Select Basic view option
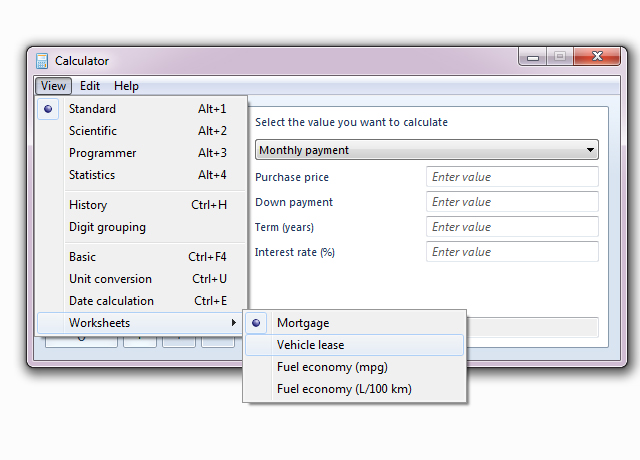 (82, 257)
